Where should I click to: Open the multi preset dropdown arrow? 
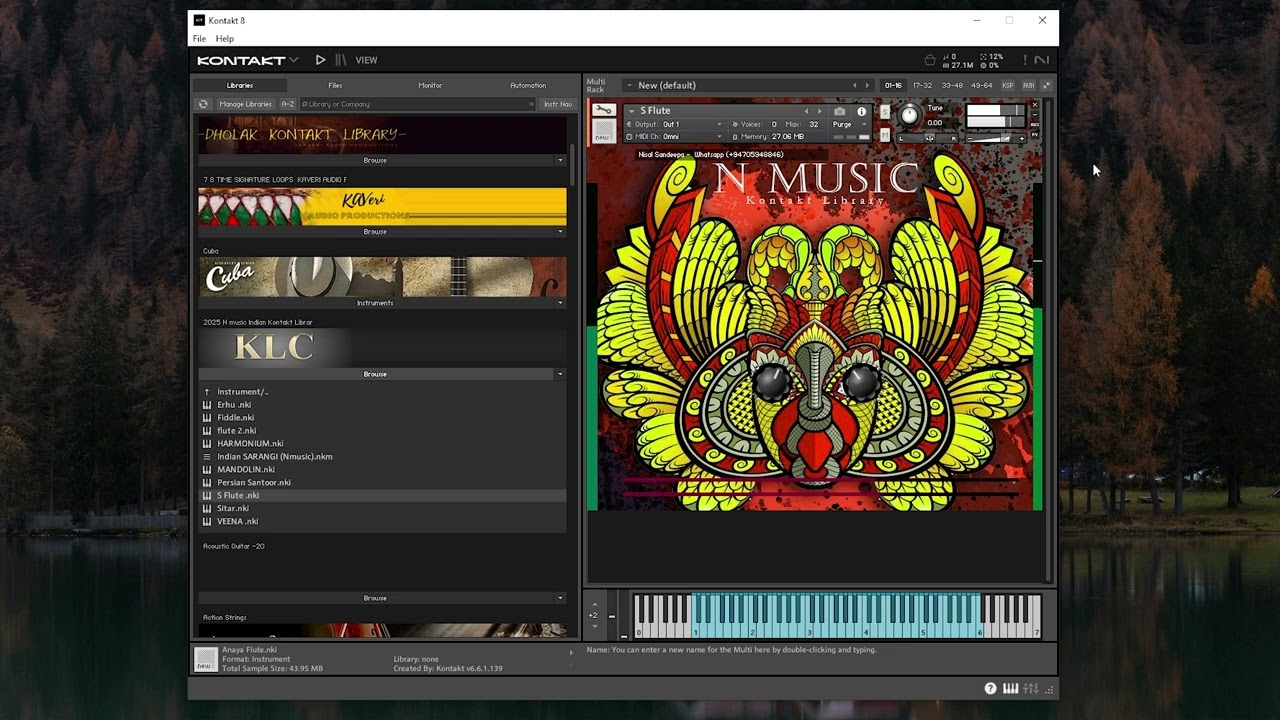click(629, 85)
